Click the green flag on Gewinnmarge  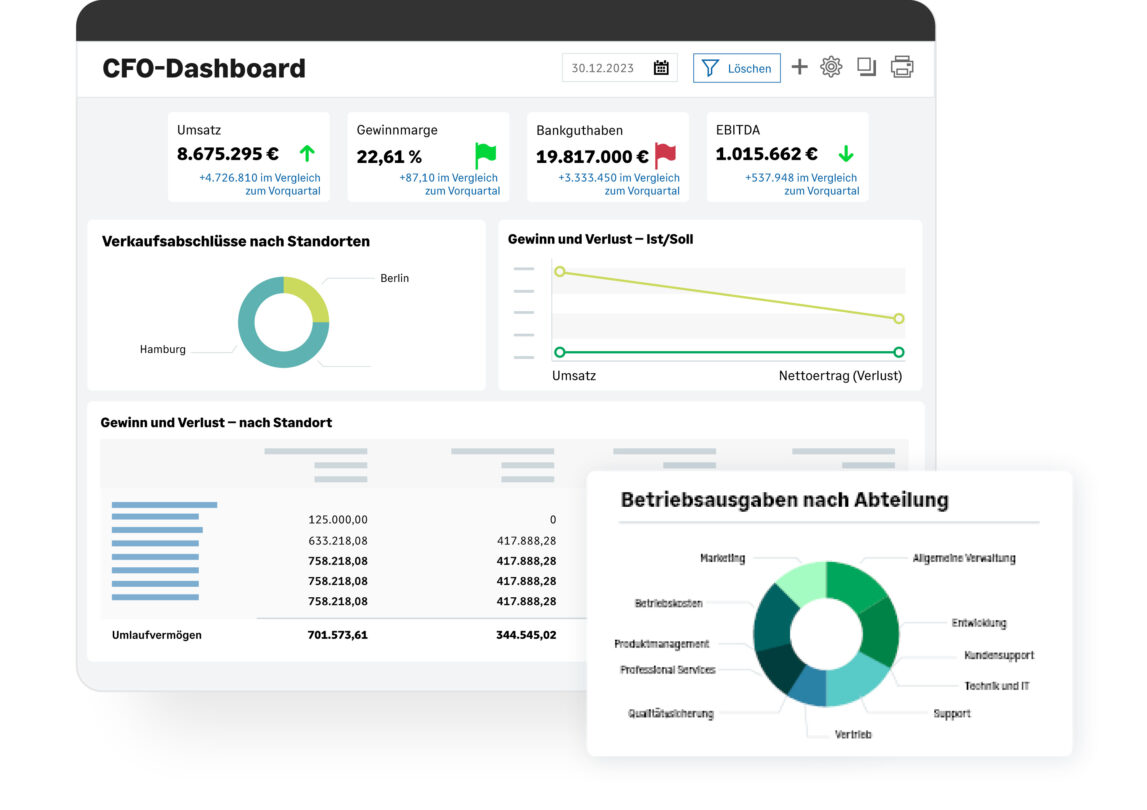[x=485, y=155]
